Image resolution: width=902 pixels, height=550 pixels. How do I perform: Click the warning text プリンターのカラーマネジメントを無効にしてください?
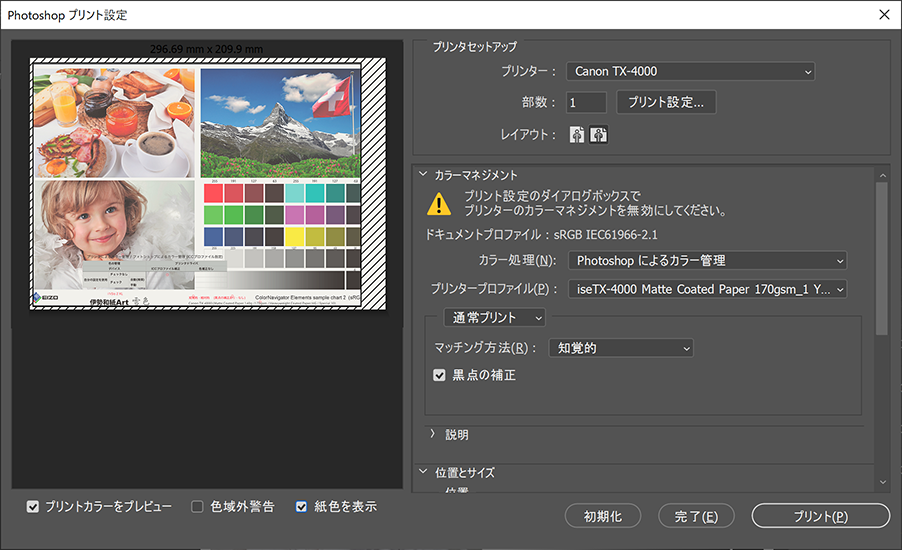click(595, 211)
